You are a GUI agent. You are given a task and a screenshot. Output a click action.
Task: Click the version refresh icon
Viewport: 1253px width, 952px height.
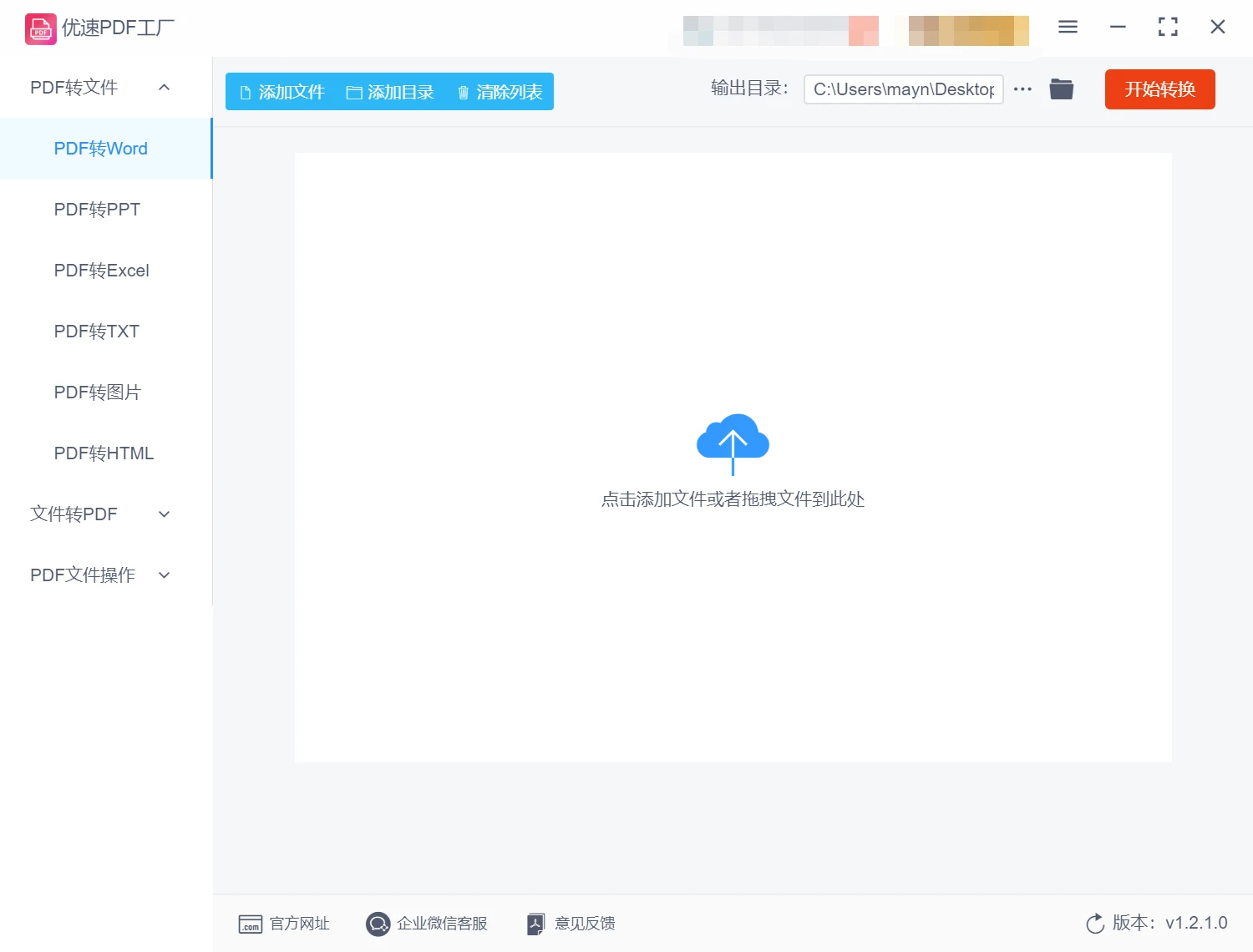coord(1095,924)
